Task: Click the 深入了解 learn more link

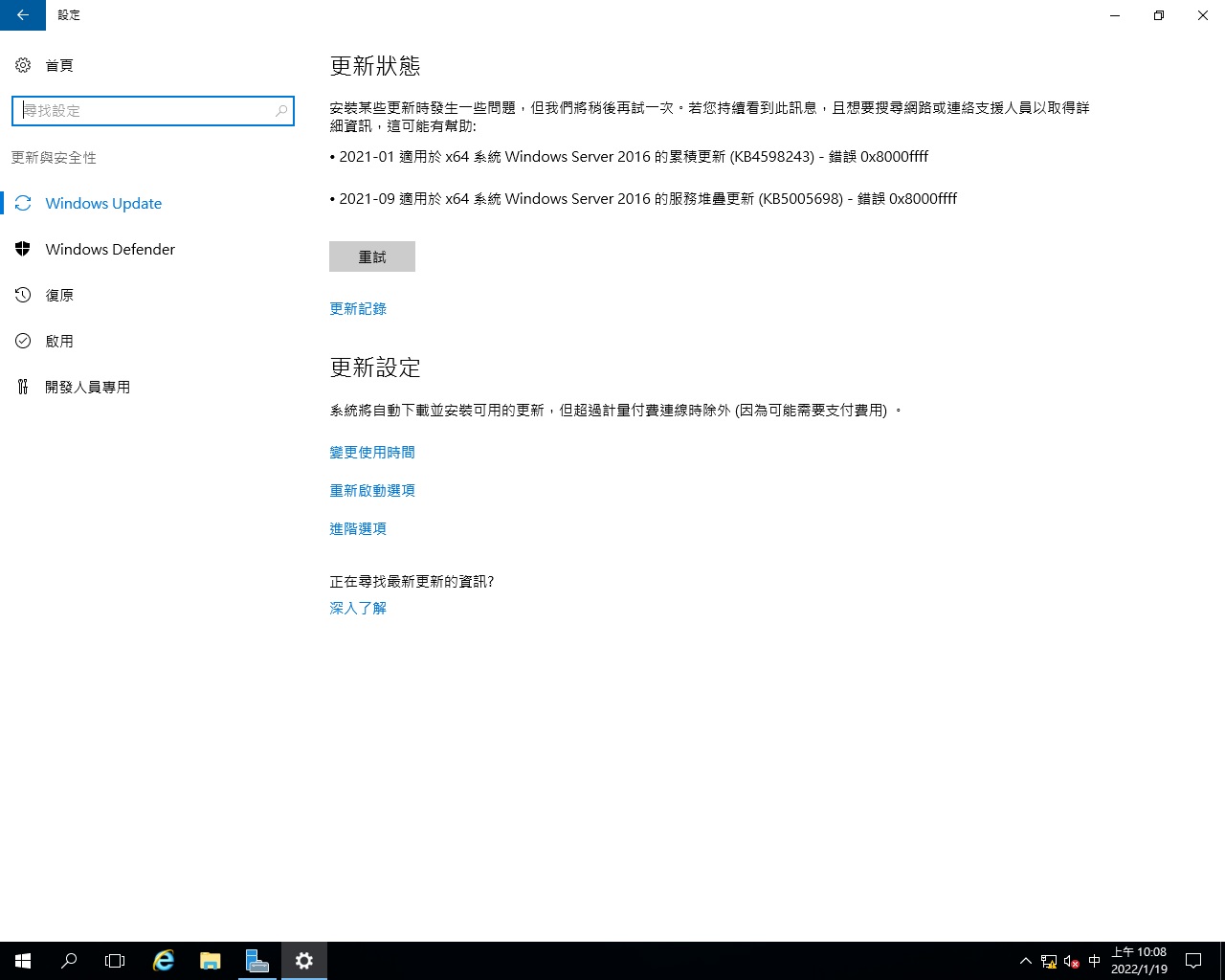Action: [358, 609]
